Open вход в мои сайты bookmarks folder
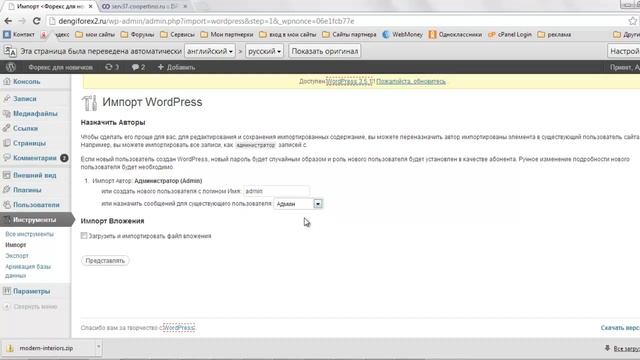Screen dimensions: 640x360 [x=288, y=35]
